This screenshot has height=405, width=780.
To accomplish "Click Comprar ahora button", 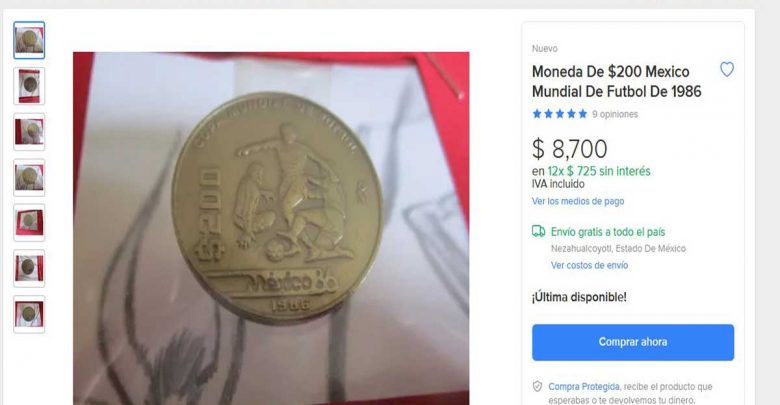I will (633, 342).
